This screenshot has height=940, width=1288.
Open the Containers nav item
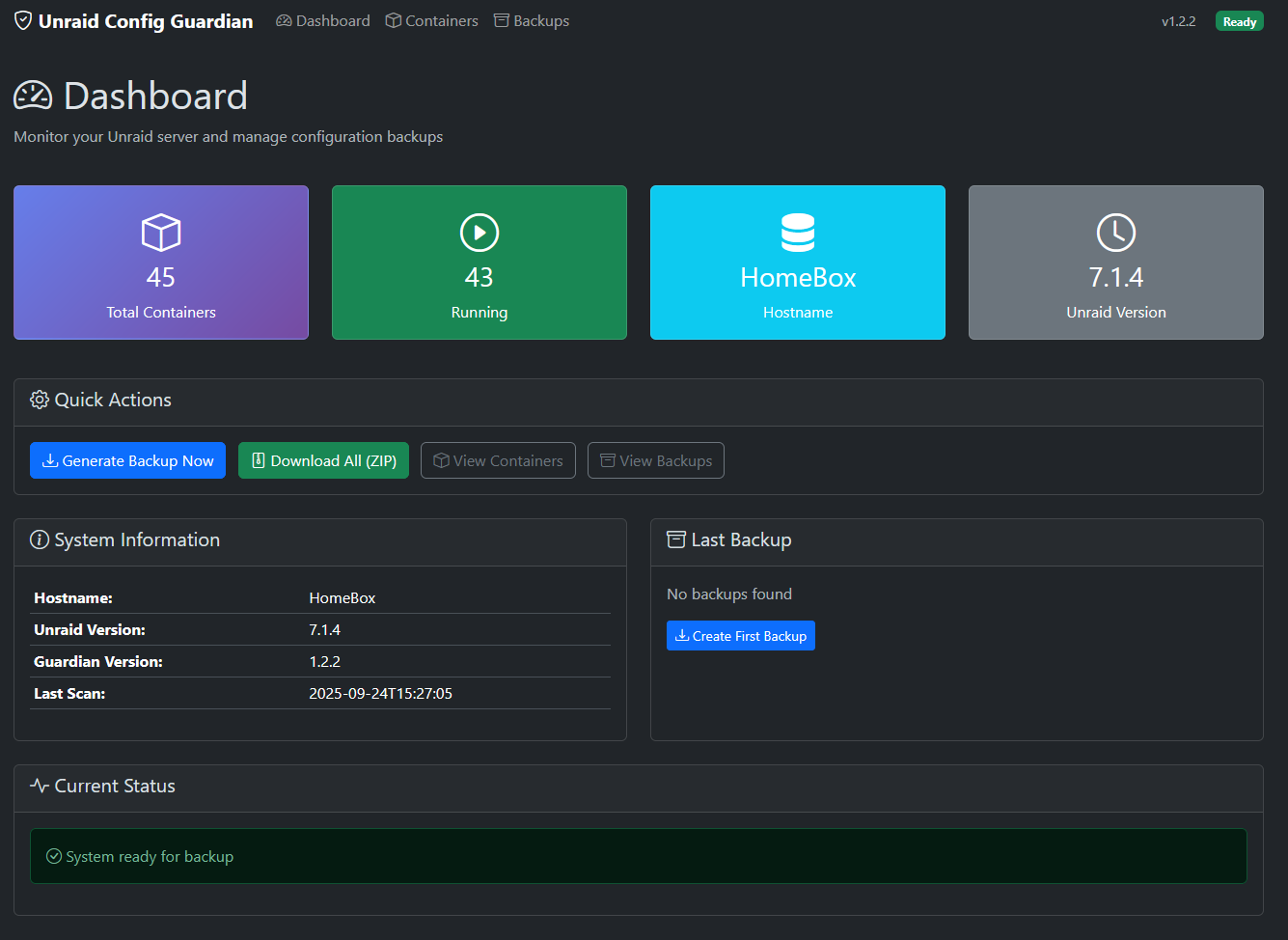click(x=431, y=21)
